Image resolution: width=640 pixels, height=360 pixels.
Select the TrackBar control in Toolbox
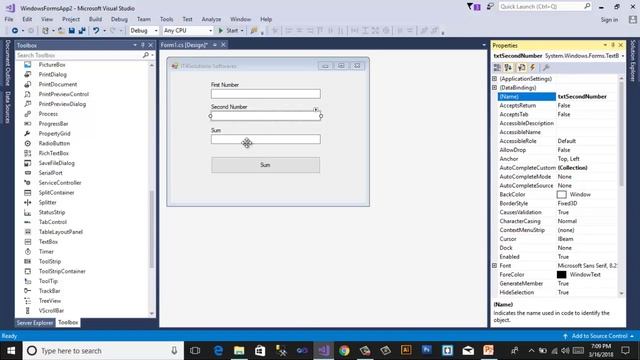(49, 291)
